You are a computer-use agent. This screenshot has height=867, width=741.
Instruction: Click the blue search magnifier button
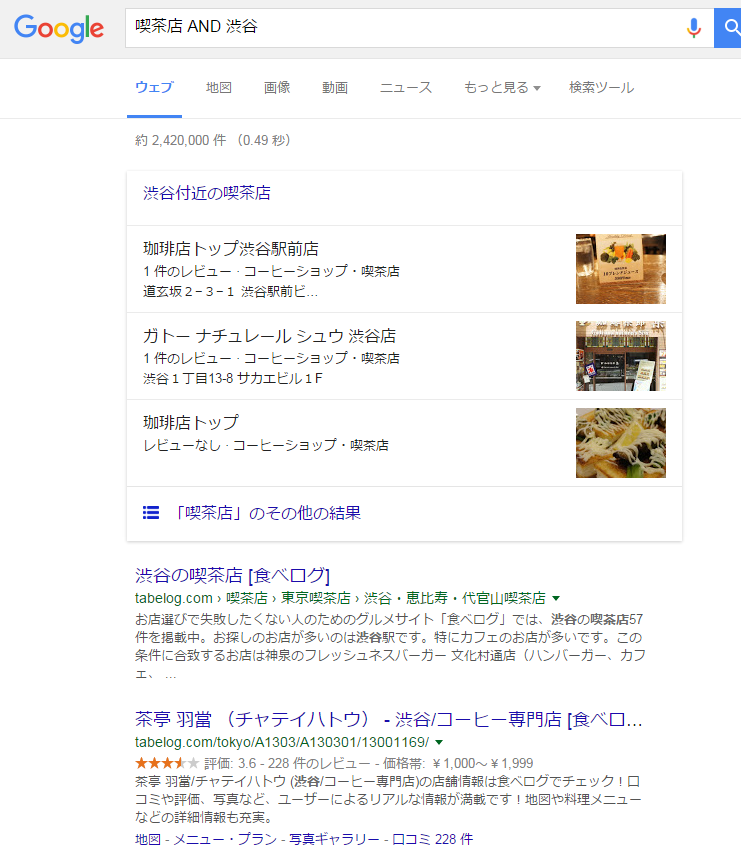point(728,28)
